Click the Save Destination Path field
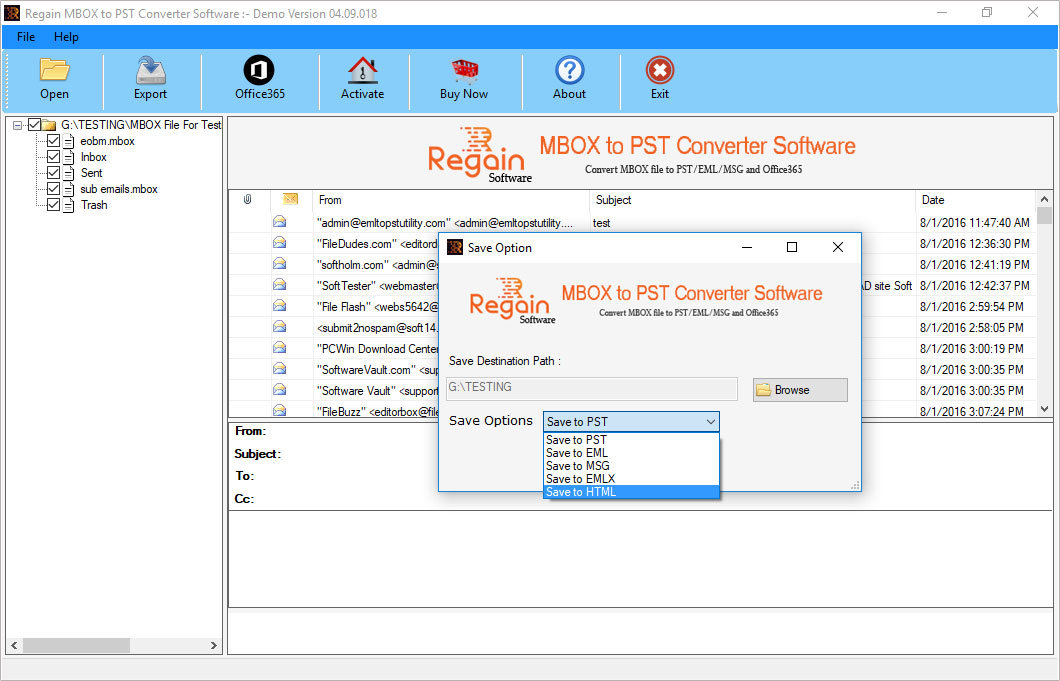 point(592,388)
